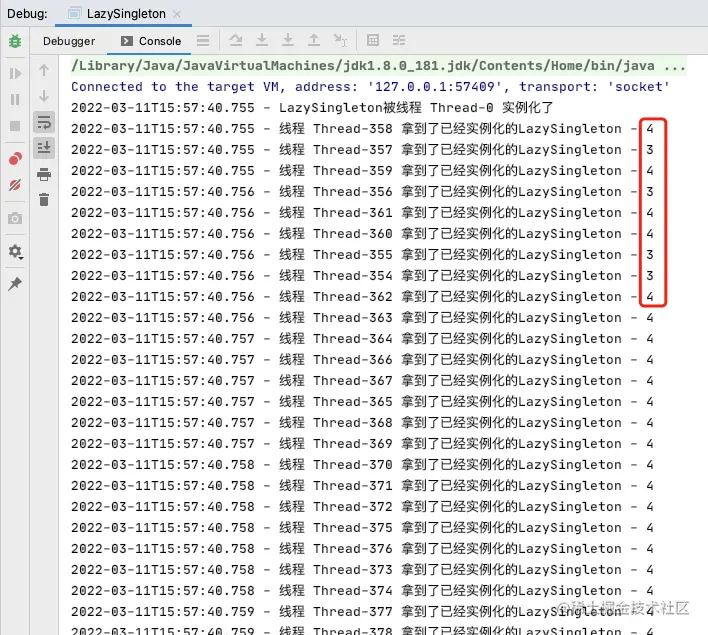Stop the LazySingleton debug session
The width and height of the screenshot is (708, 635).
coord(15,126)
